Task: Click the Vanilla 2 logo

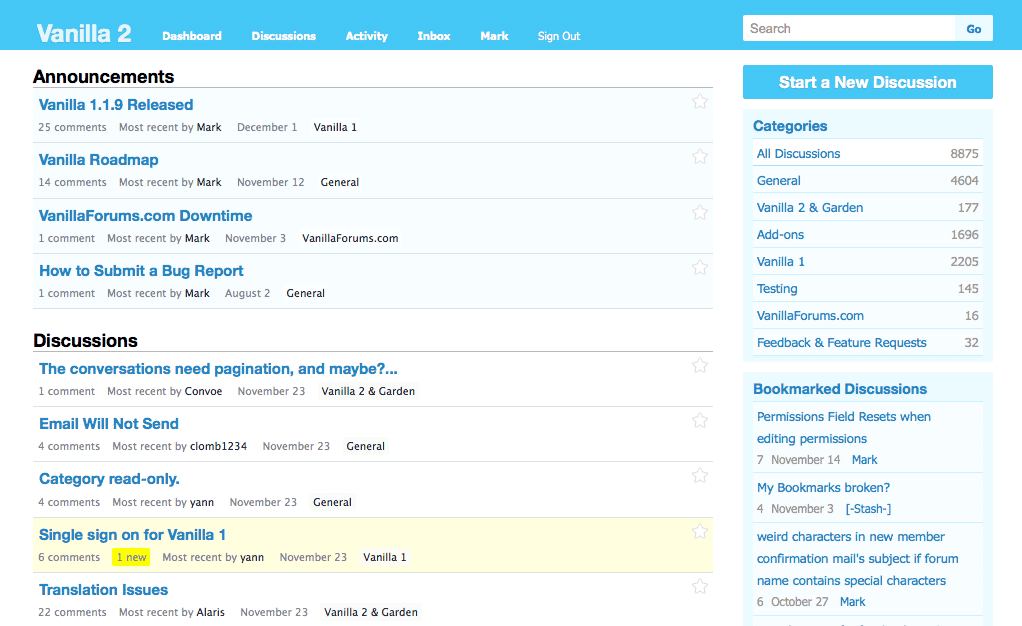Action: 84,33
